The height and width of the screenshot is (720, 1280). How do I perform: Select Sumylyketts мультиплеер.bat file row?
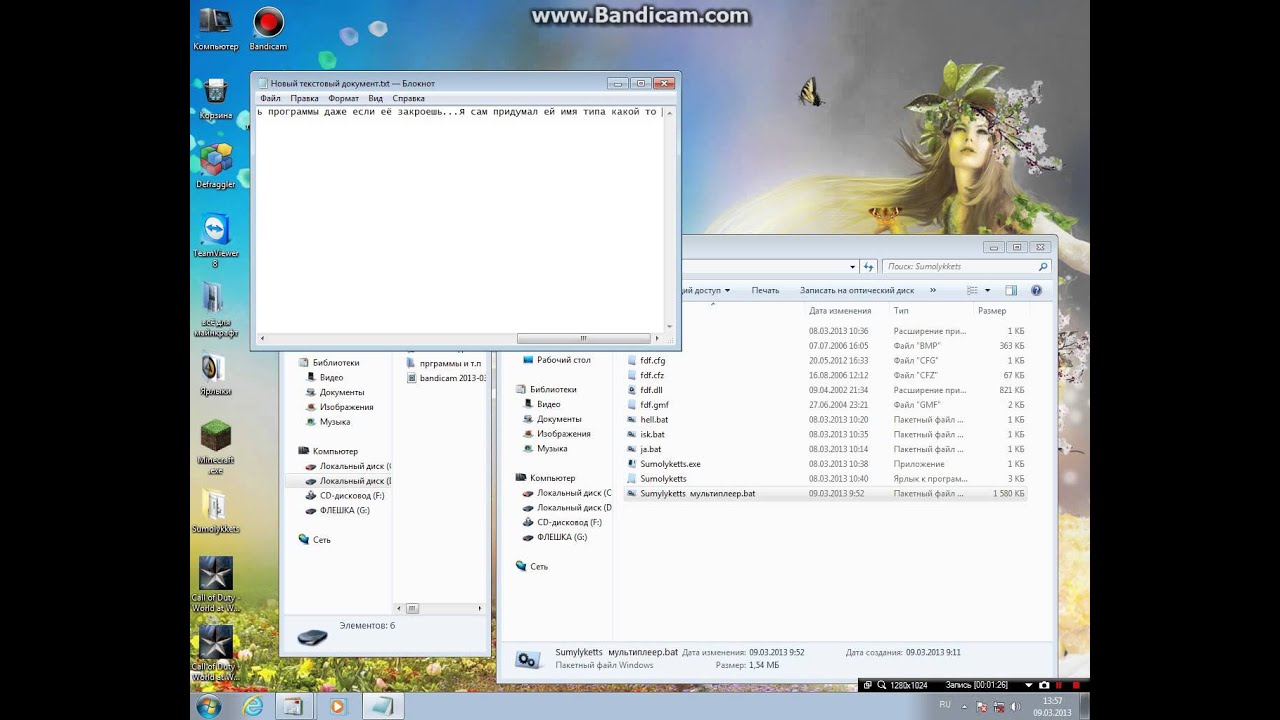pyautogui.click(x=825, y=494)
